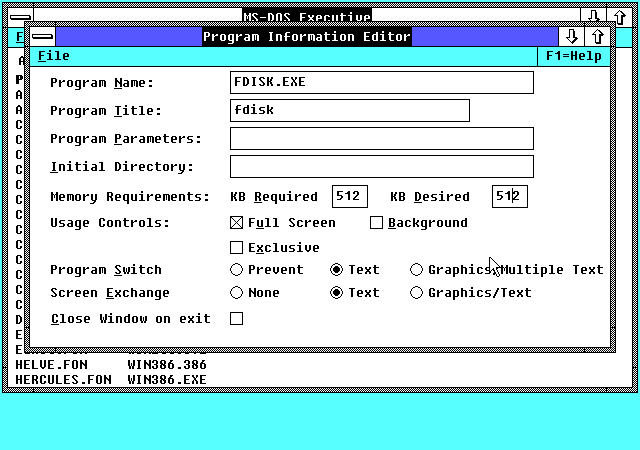Select WIN386.EXE in MS-DOS Executive list
Viewport: 640px width, 450px height.
[167, 380]
